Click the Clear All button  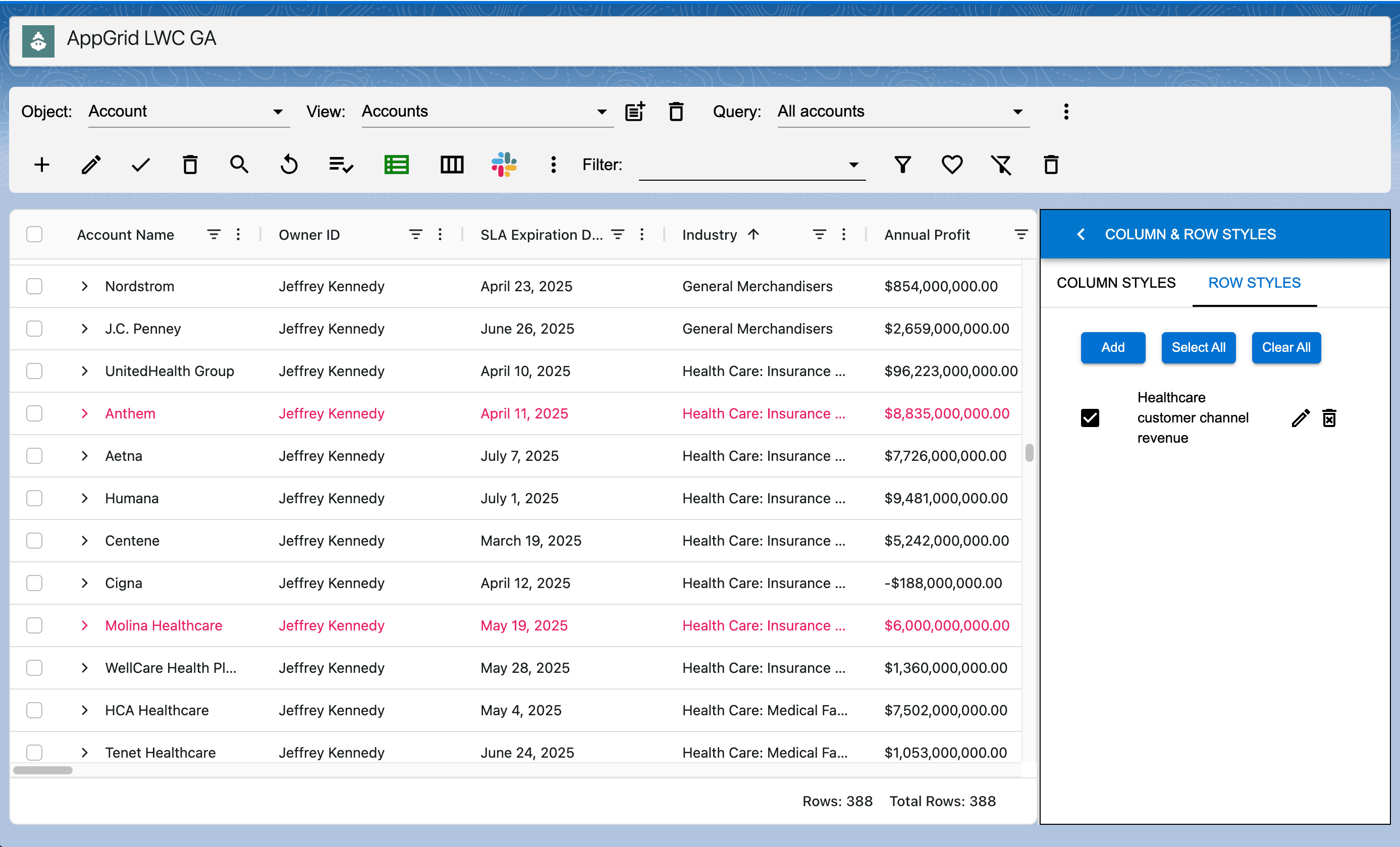[1286, 347]
